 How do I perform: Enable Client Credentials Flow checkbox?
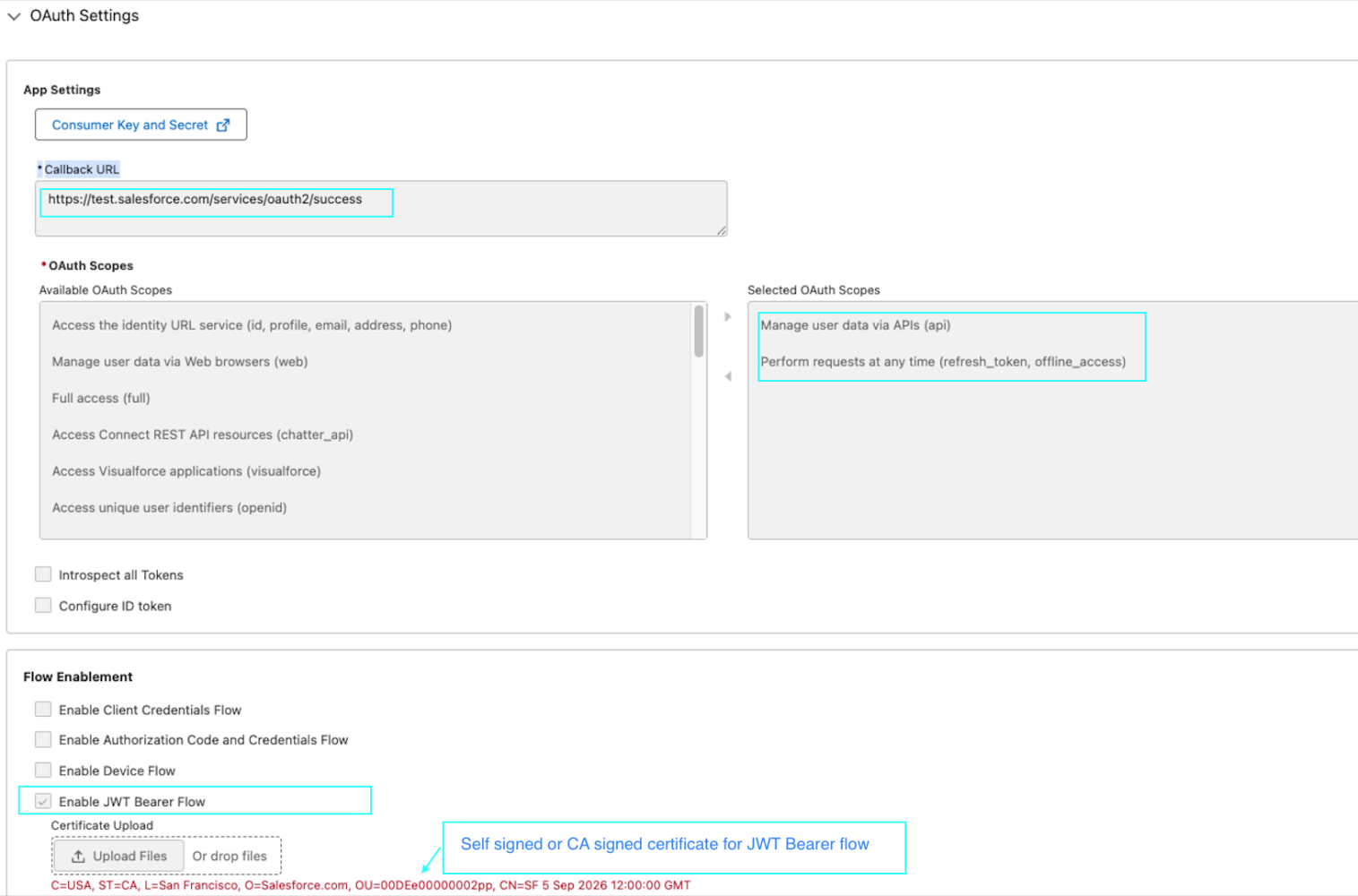(x=43, y=710)
